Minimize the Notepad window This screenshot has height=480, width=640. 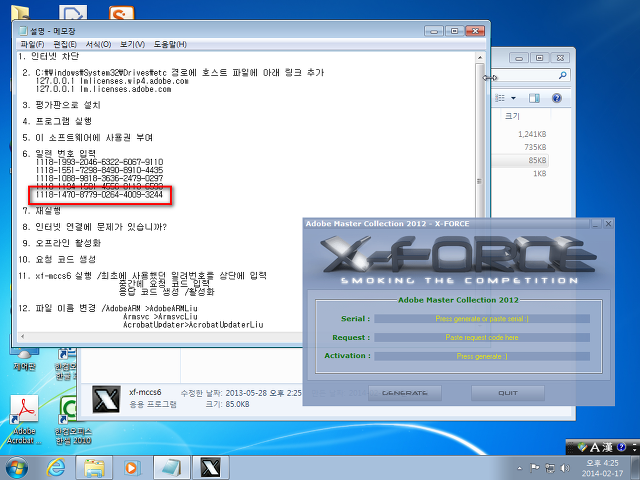pyautogui.click(x=434, y=31)
